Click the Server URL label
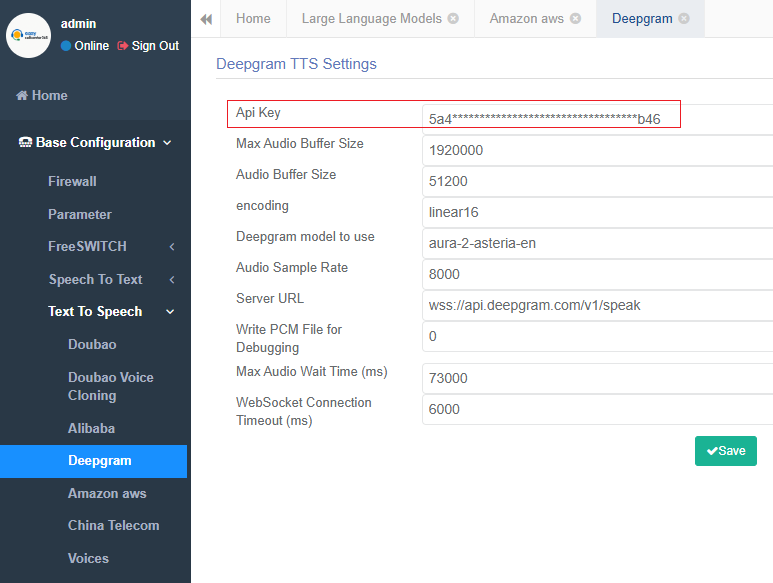Image resolution: width=773 pixels, height=583 pixels. pyautogui.click(x=270, y=299)
